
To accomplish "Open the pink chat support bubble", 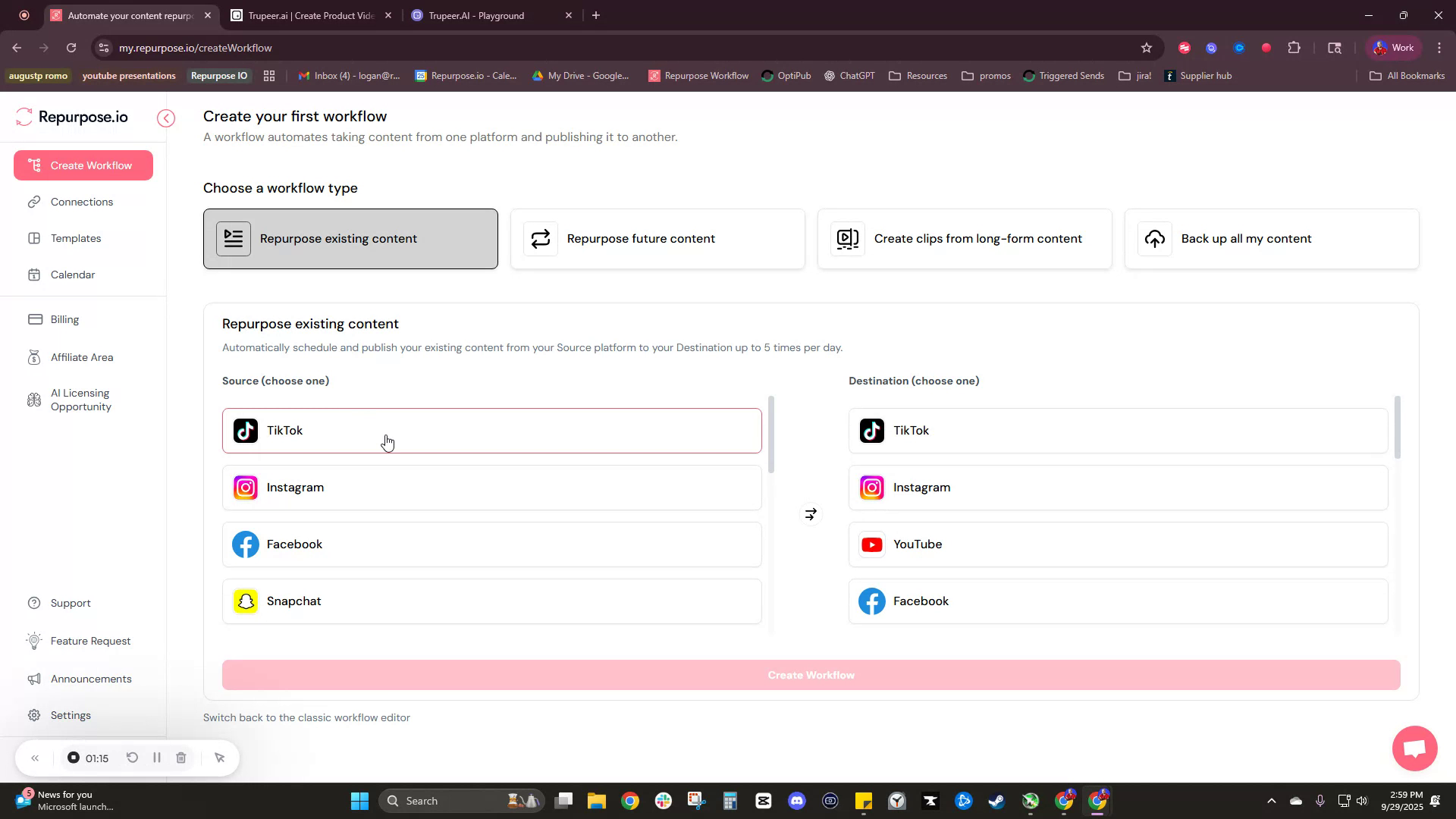I will click(x=1414, y=748).
